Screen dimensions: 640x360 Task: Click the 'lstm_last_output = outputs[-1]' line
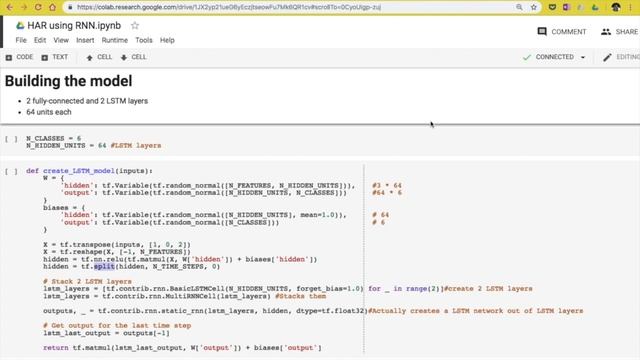tap(106, 333)
